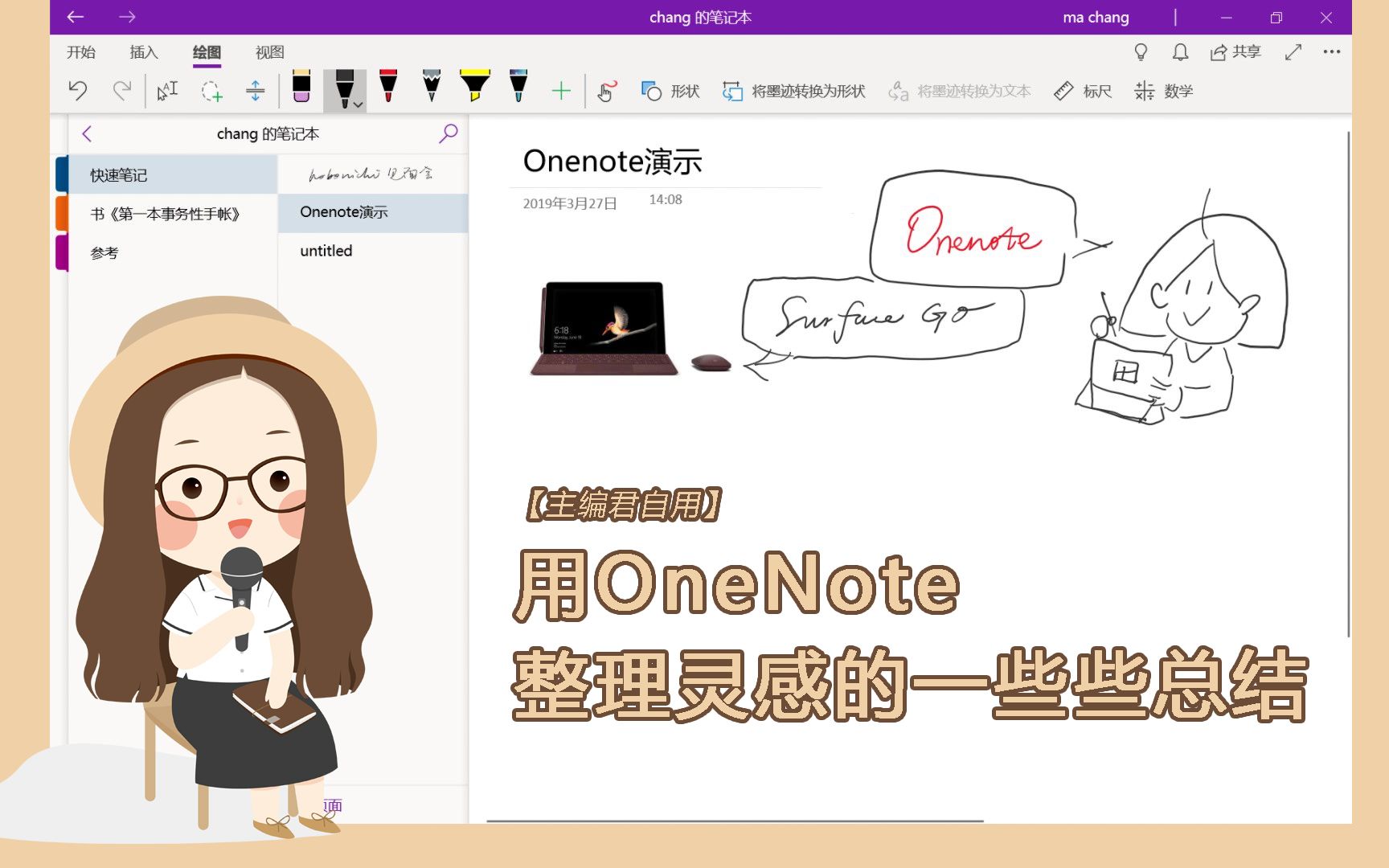Click the horizontal page scrollbar
1389x868 pixels.
[735, 821]
